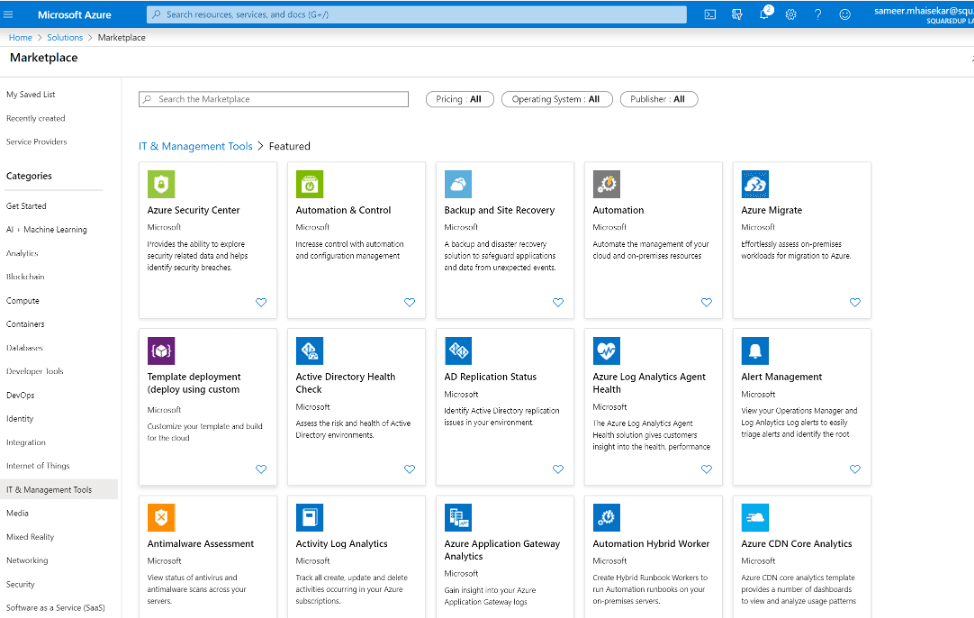Open the Pricing filter dropdown

coord(459,99)
